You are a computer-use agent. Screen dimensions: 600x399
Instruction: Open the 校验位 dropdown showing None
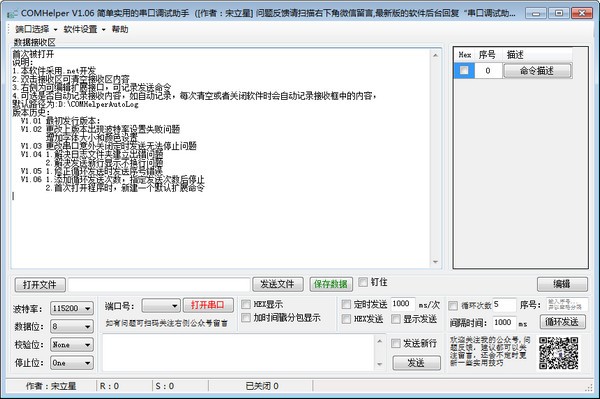click(x=72, y=345)
